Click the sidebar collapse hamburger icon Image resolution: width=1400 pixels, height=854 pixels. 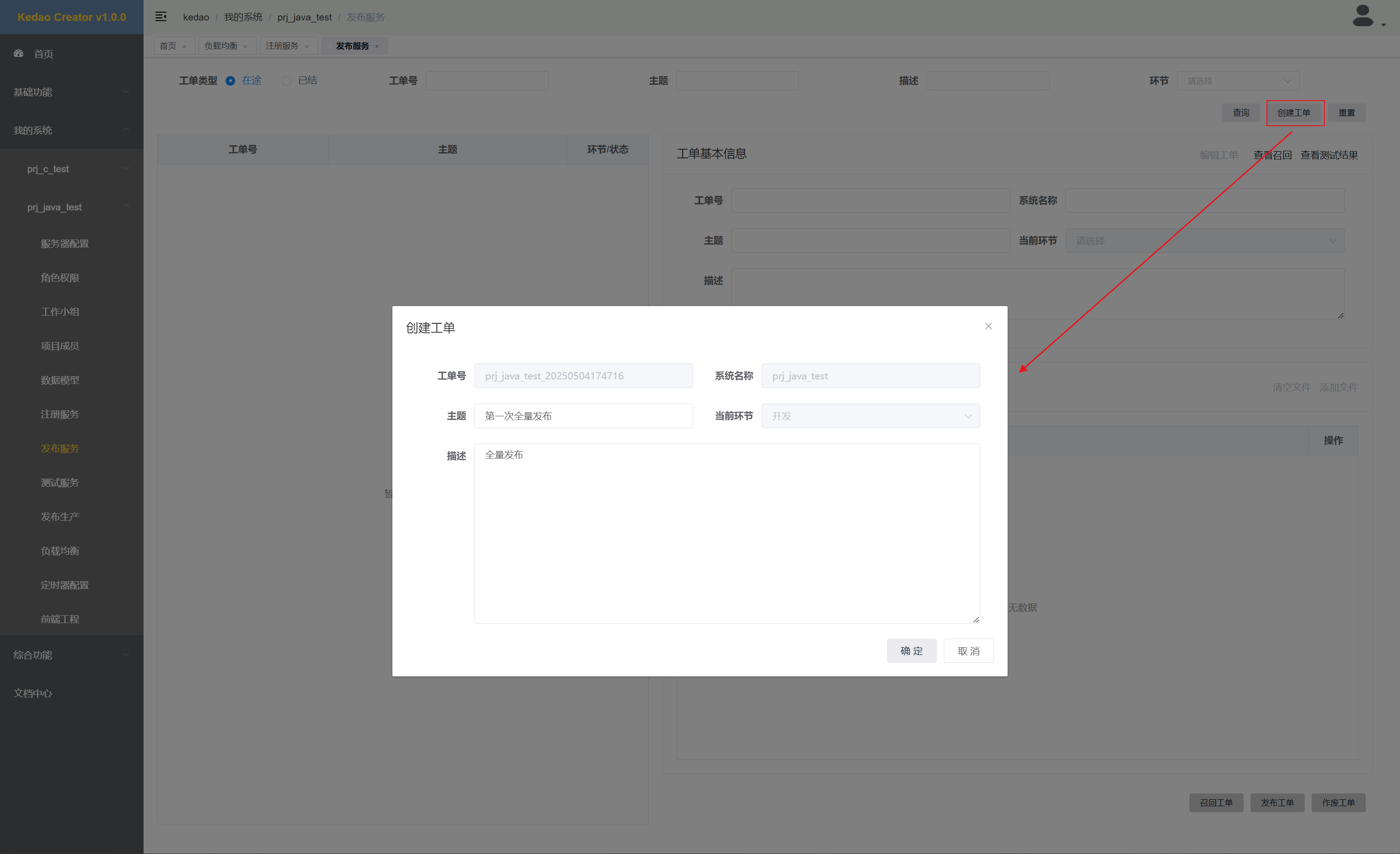pyautogui.click(x=161, y=16)
